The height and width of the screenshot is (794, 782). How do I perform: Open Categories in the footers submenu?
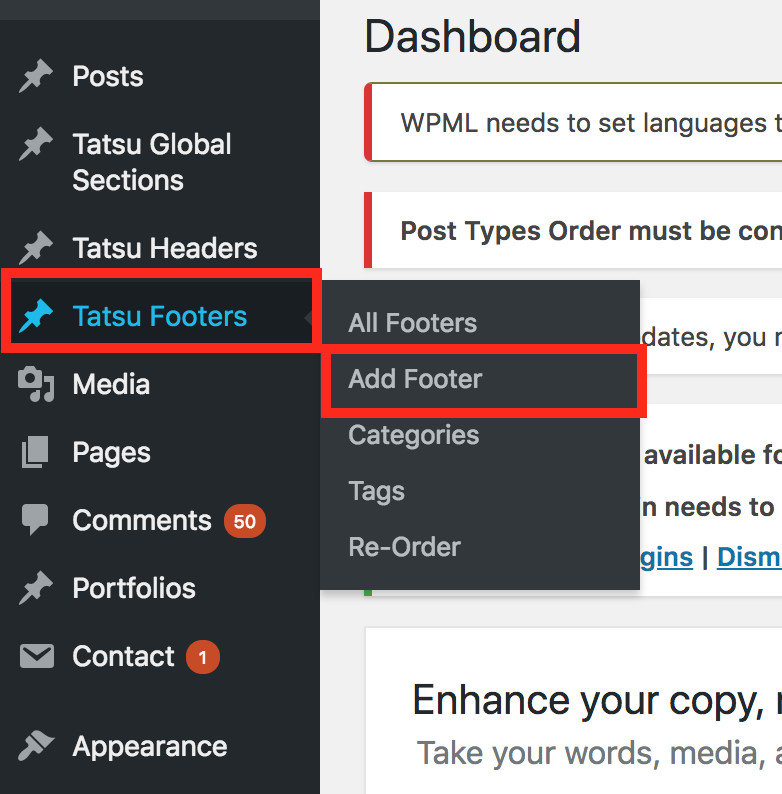[414, 435]
